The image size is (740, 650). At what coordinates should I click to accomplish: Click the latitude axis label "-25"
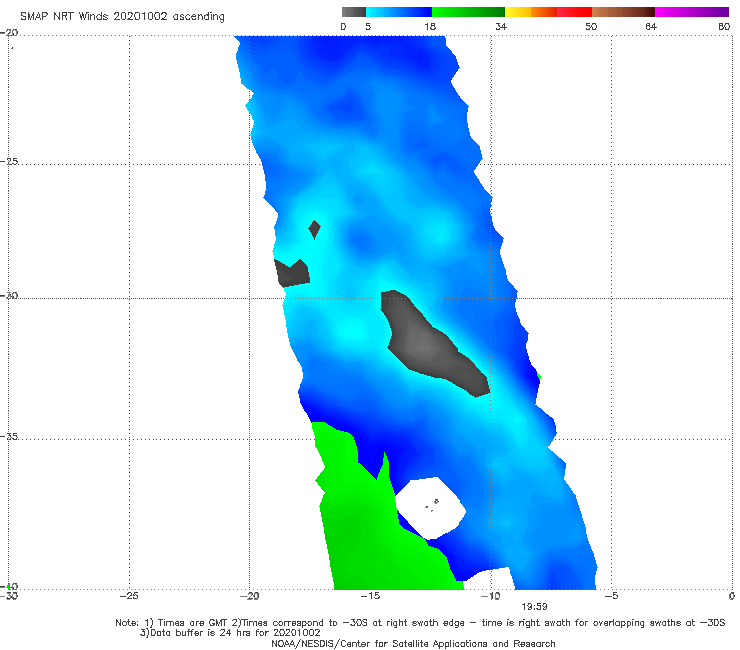click(x=9, y=161)
